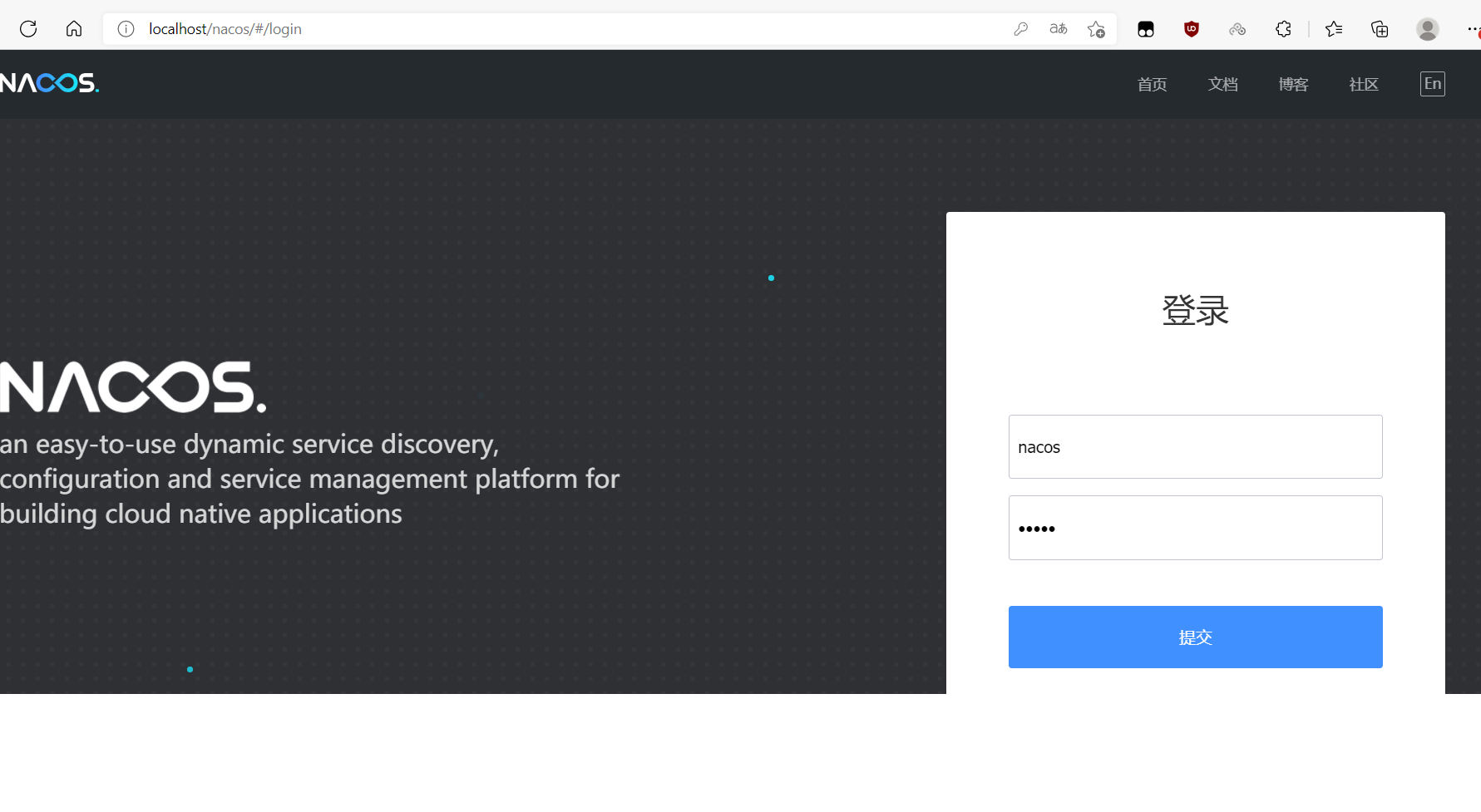Open the Favorites list icon
1481x812 pixels.
[1334, 29]
